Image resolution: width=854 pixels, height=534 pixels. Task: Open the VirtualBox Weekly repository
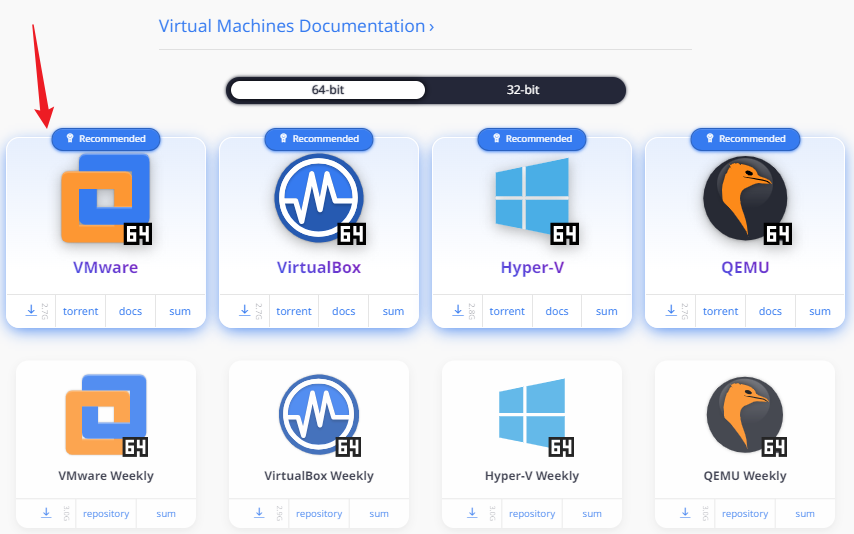pyautogui.click(x=319, y=514)
